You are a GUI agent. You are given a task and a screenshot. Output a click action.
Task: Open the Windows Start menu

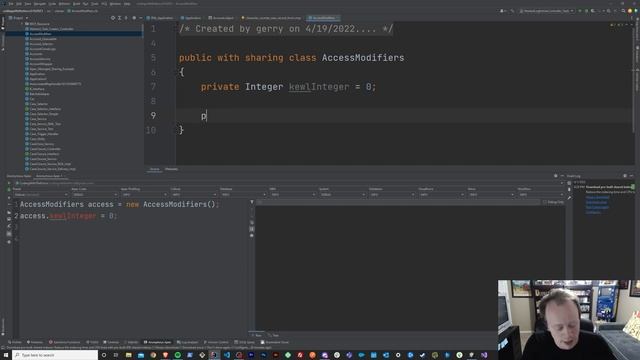(6, 355)
